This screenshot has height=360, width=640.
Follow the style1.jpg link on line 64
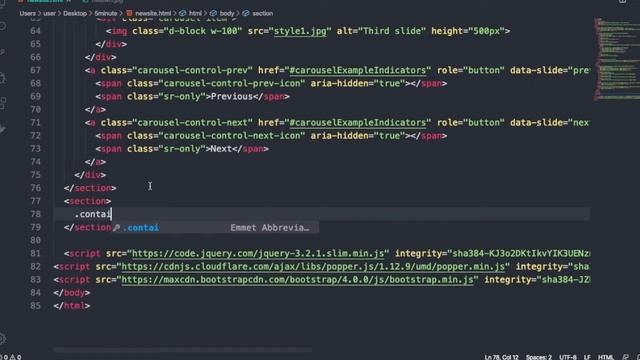[300, 31]
